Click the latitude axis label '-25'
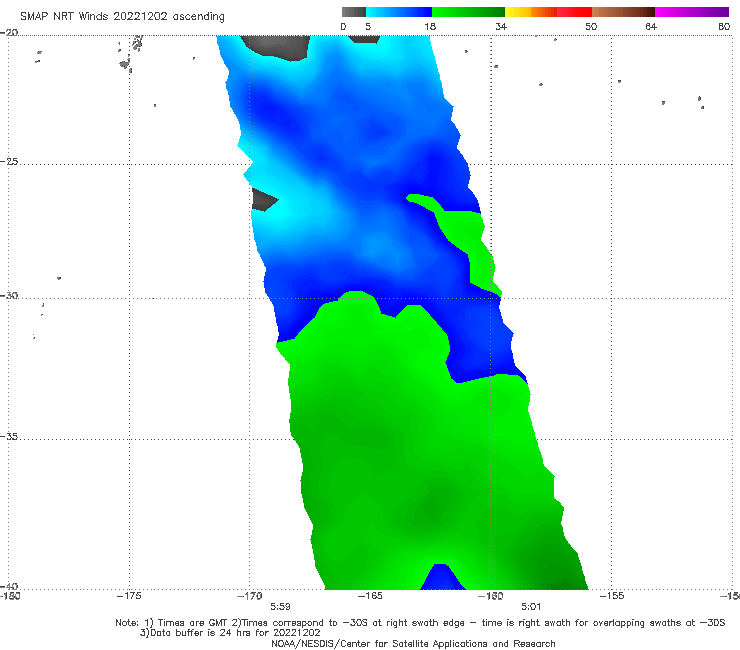 [9, 161]
